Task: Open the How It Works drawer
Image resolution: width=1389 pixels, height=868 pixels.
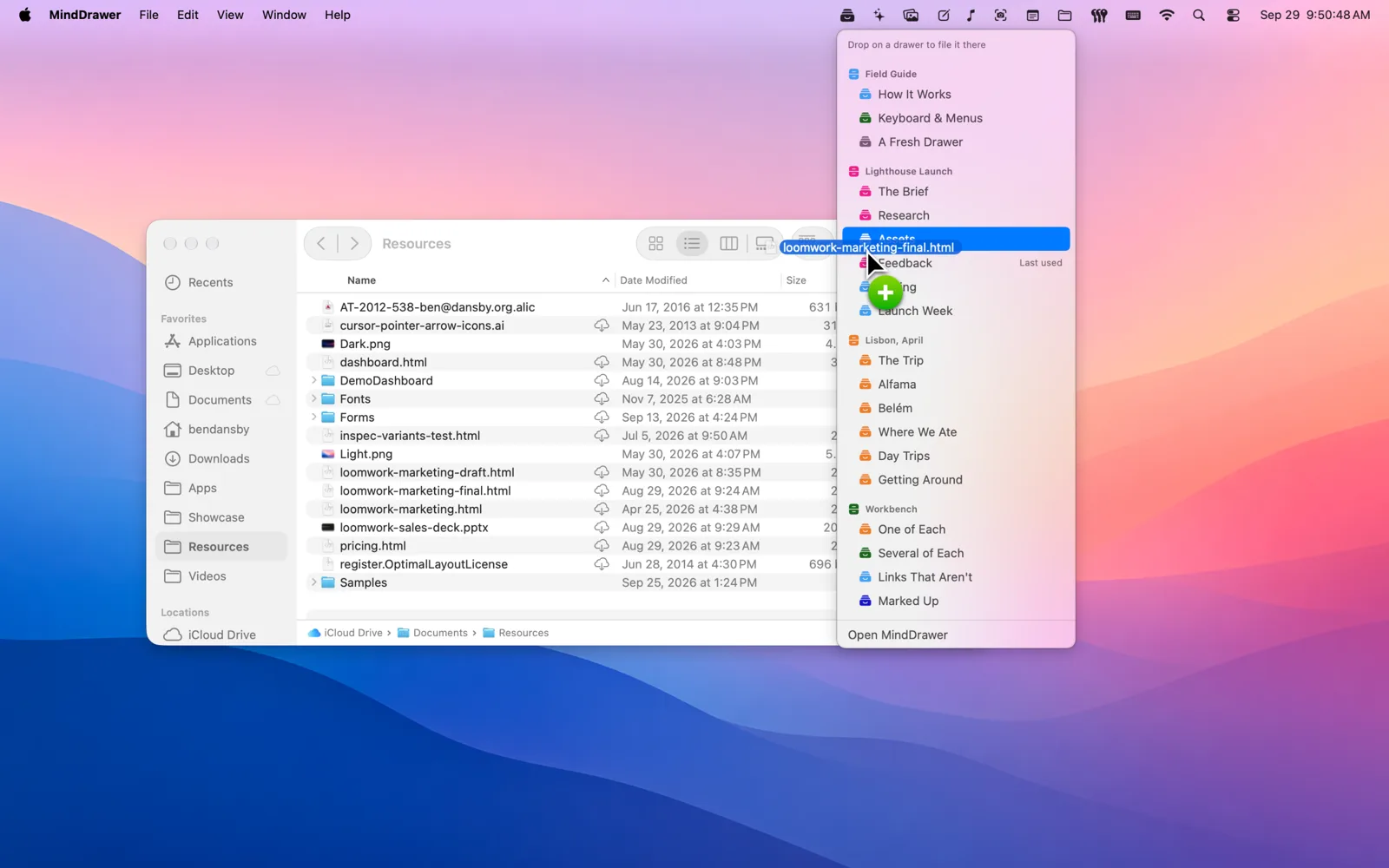Action: (956, 95)
